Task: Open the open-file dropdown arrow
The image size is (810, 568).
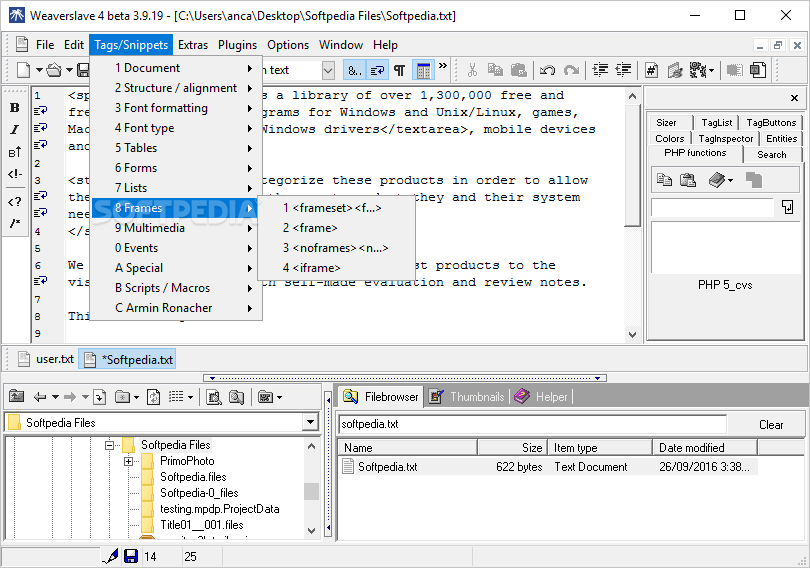Action: 69,70
